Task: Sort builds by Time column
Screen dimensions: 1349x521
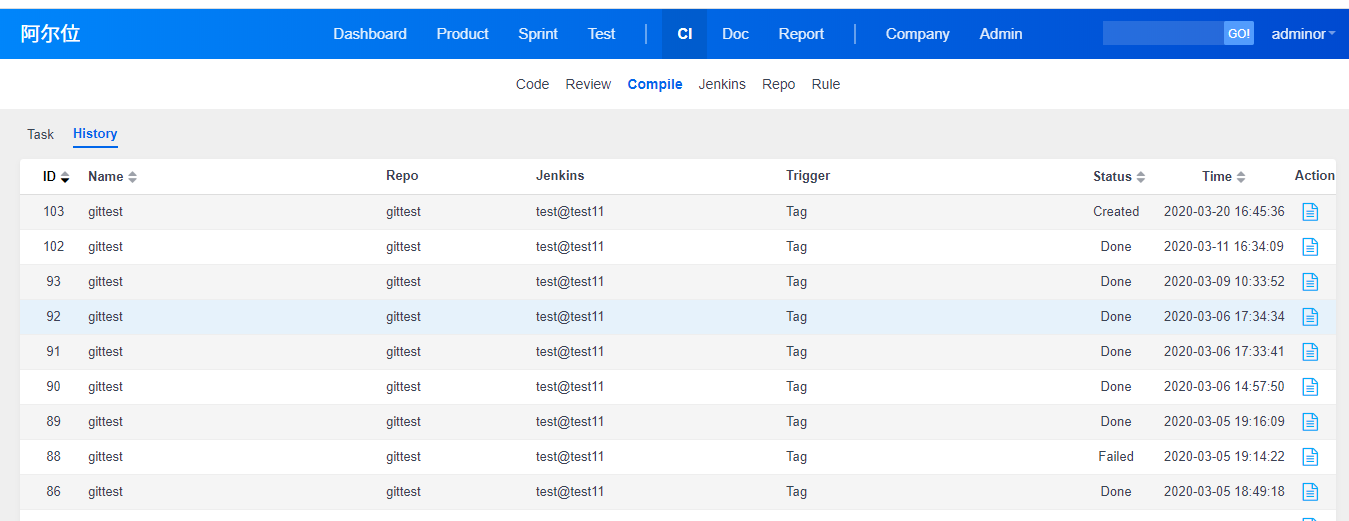Action: pyautogui.click(x=1223, y=177)
